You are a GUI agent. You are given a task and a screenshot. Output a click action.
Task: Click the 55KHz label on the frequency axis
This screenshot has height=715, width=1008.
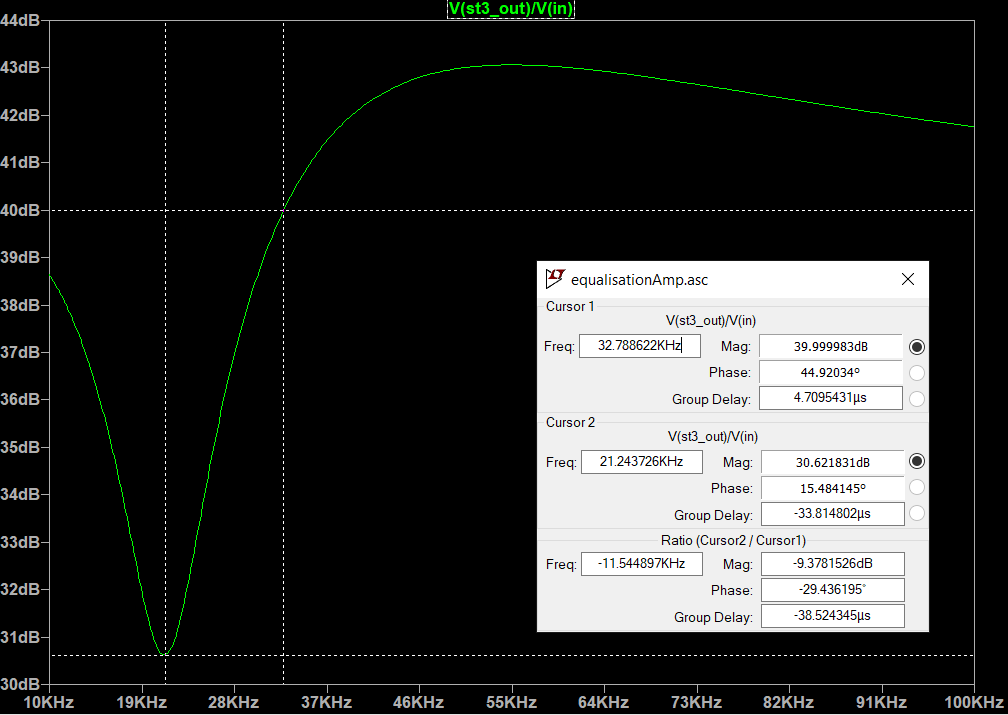[511, 702]
